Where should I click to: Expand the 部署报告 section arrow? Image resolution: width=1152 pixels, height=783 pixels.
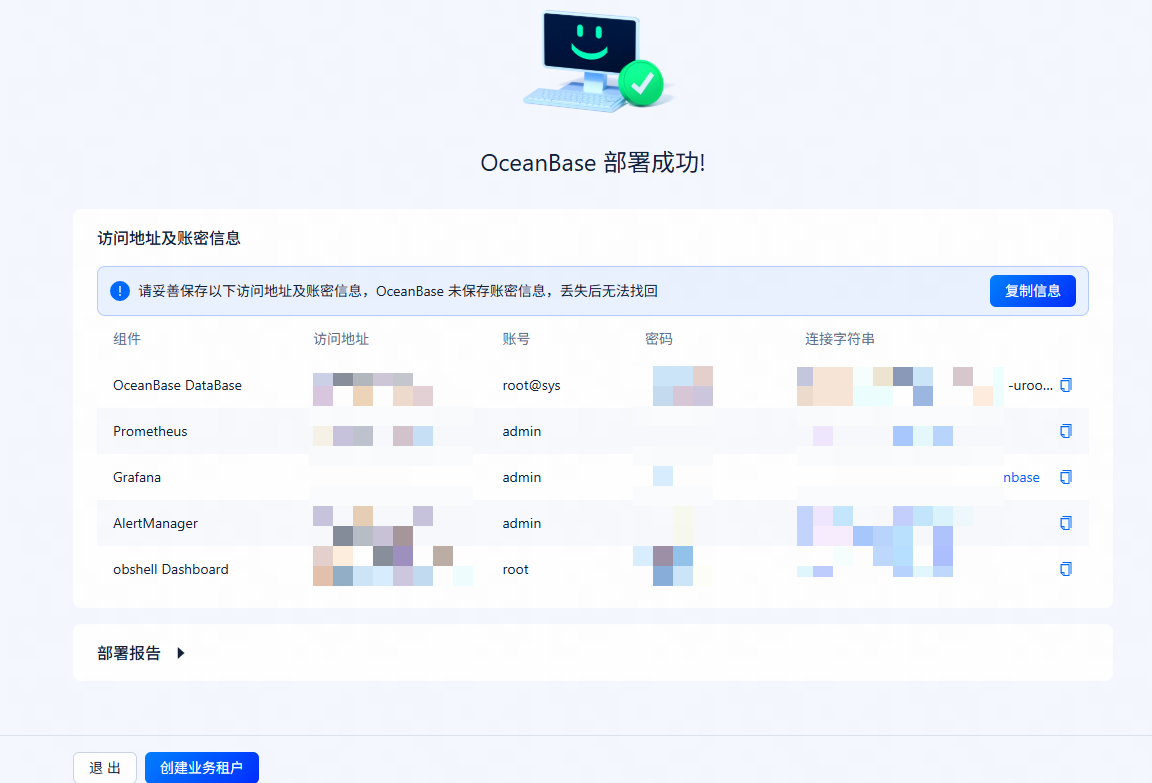(181, 653)
